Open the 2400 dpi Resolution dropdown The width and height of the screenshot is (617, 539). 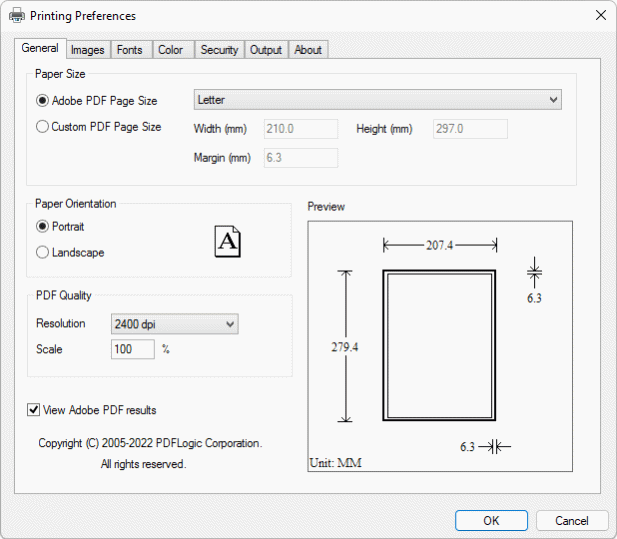[175, 324]
